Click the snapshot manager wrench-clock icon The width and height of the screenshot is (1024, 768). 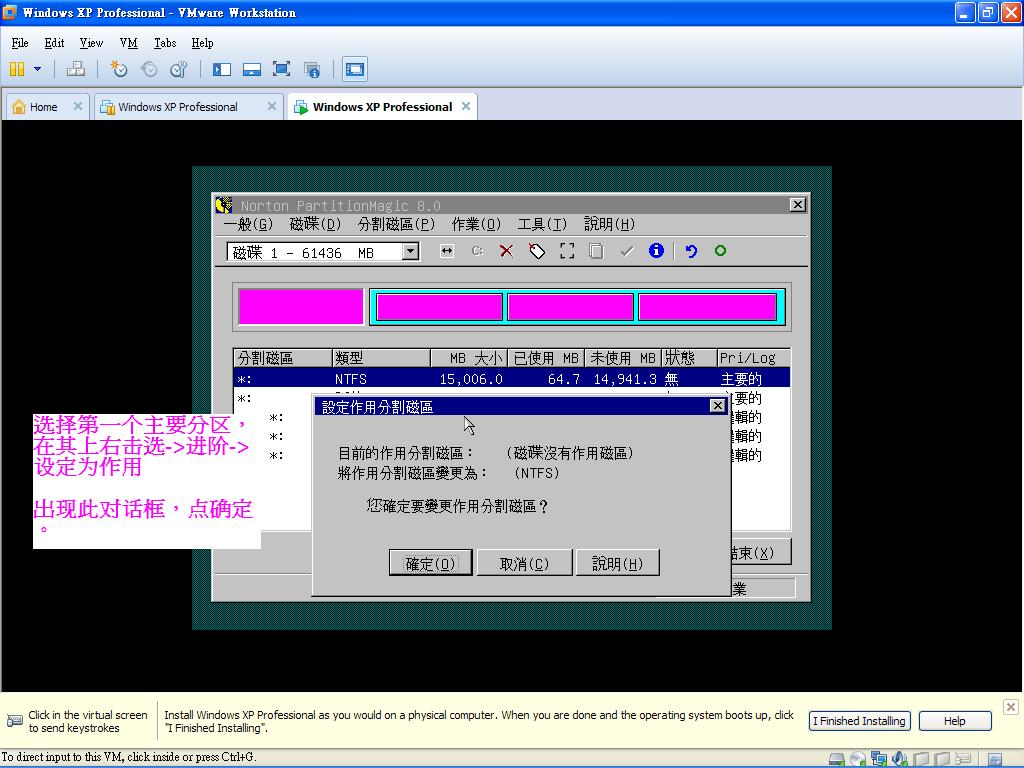pyautogui.click(x=178, y=69)
